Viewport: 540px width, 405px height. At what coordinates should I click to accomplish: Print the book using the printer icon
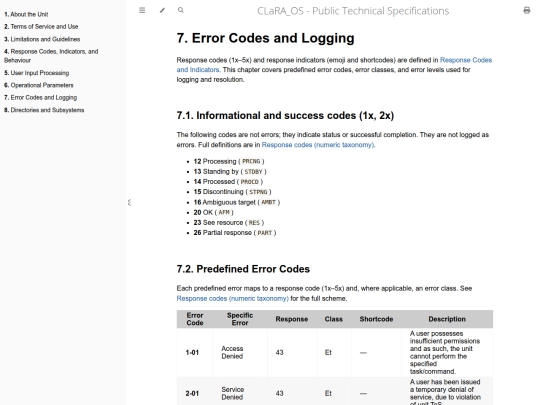tap(527, 10)
